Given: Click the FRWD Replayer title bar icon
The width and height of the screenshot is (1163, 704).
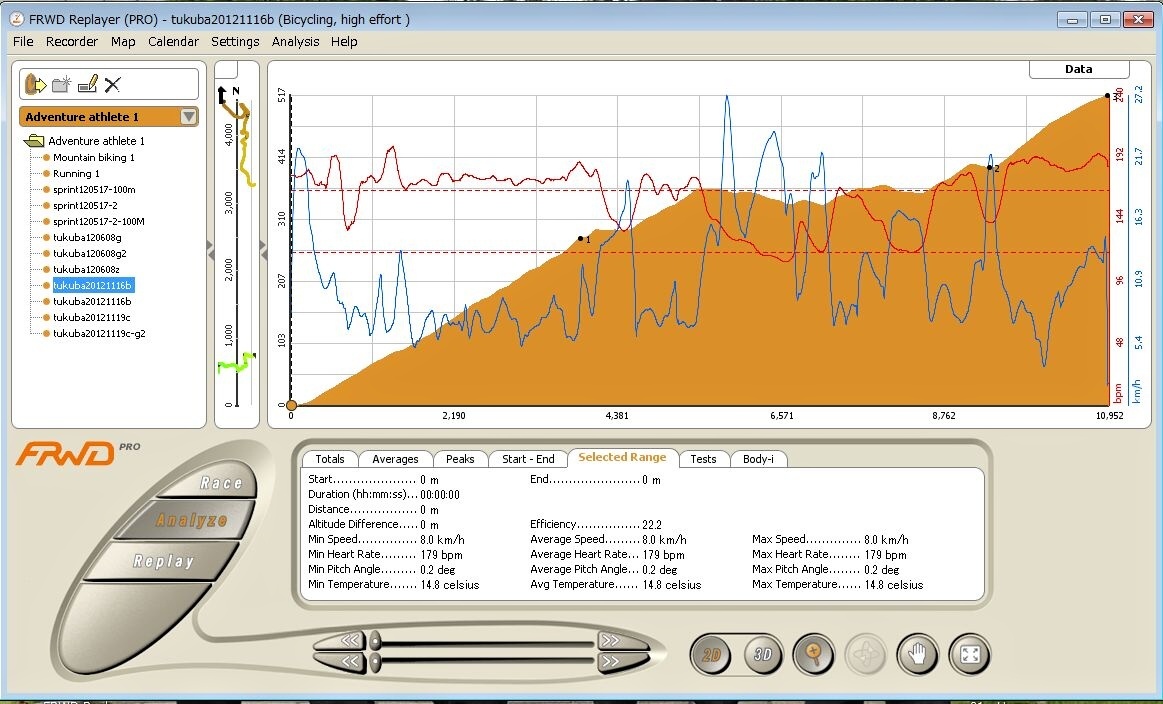Looking at the screenshot, I should (x=16, y=19).
